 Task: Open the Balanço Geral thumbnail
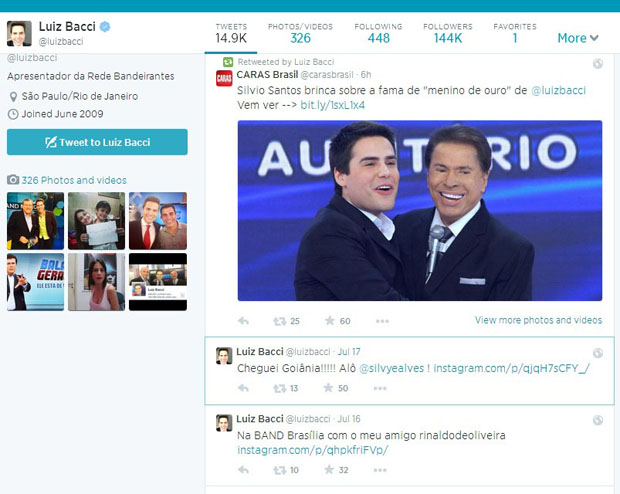[x=36, y=282]
